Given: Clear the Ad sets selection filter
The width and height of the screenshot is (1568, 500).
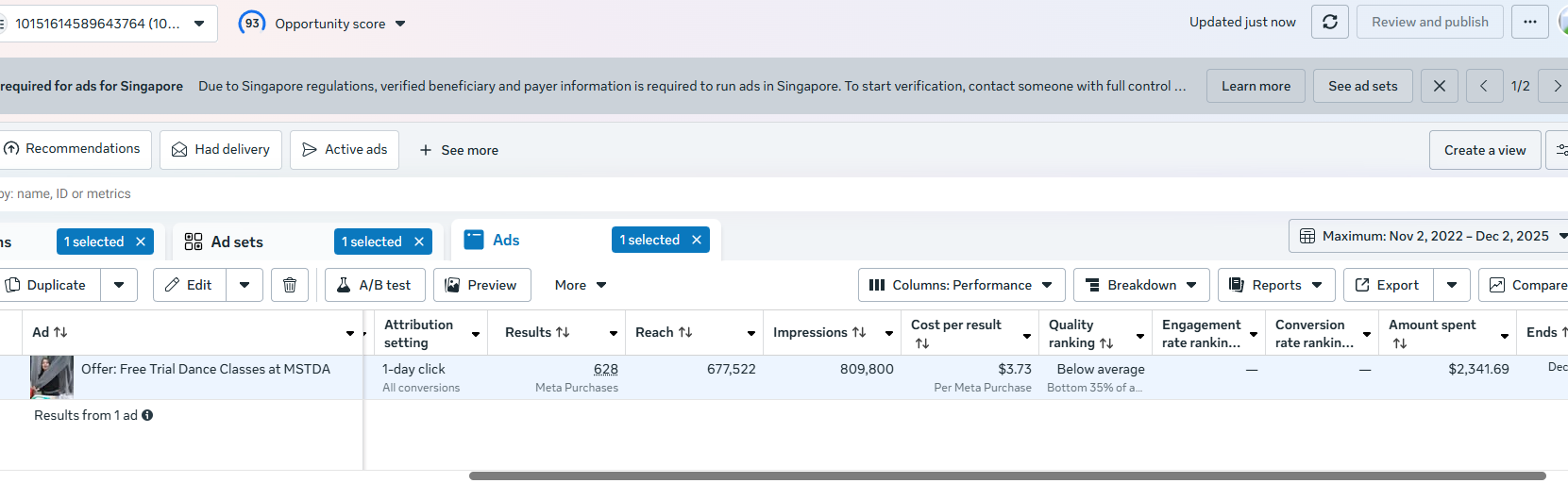Looking at the screenshot, I should click(419, 242).
